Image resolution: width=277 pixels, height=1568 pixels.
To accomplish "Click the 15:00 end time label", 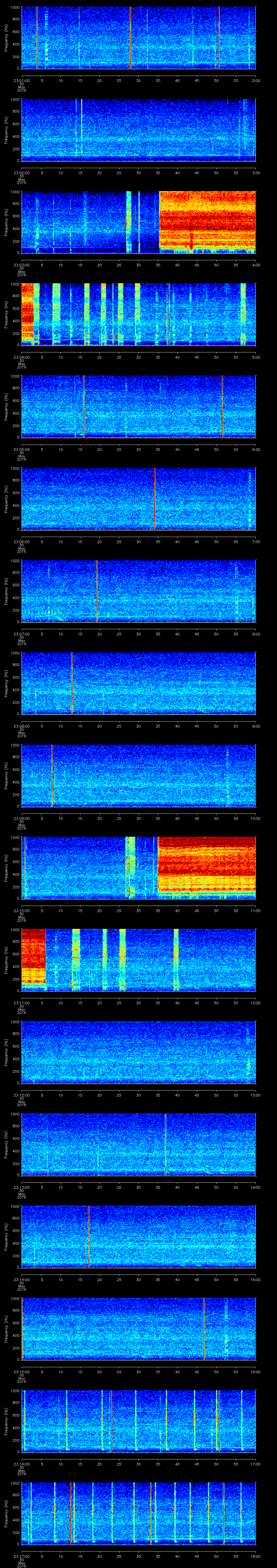I will coord(256,1279).
